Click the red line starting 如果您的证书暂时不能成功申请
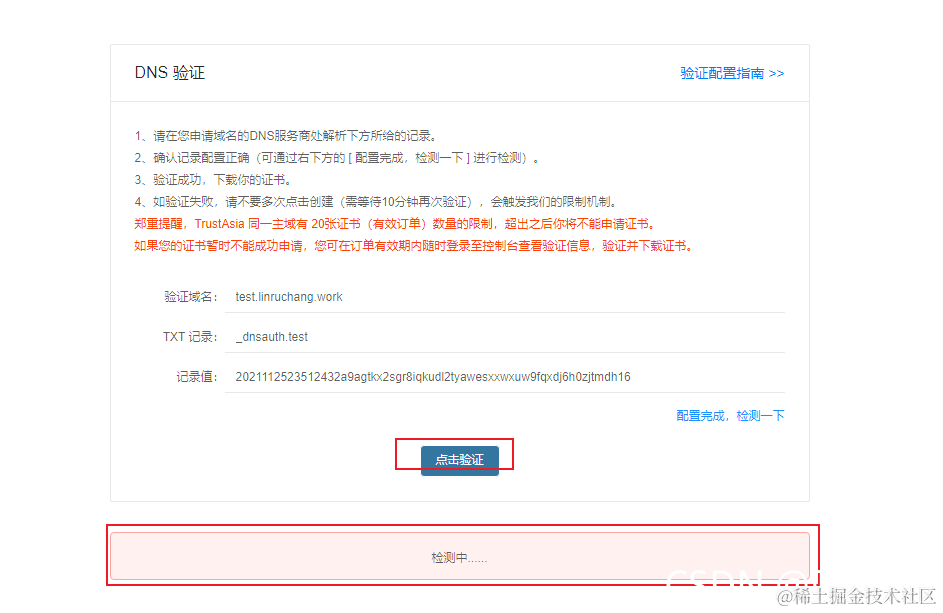The height and width of the screenshot is (613, 943). 414,245
